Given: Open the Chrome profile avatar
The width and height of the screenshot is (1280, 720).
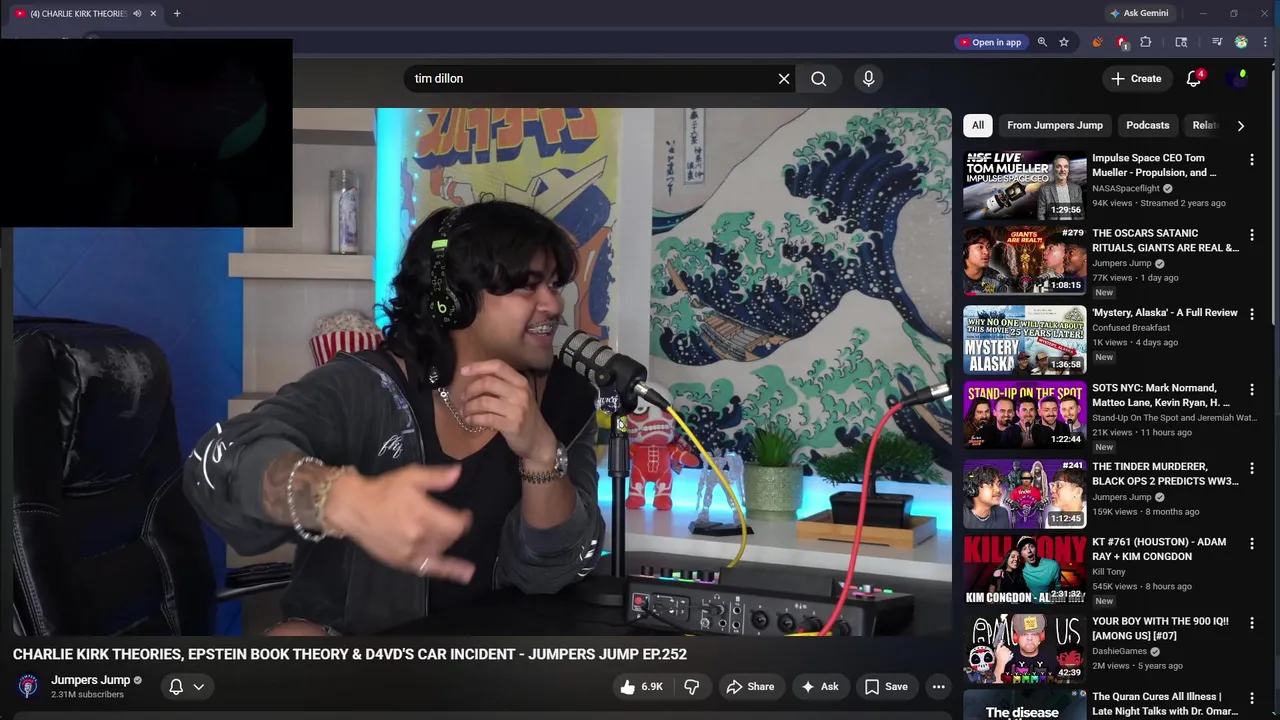Looking at the screenshot, I should (x=1241, y=42).
